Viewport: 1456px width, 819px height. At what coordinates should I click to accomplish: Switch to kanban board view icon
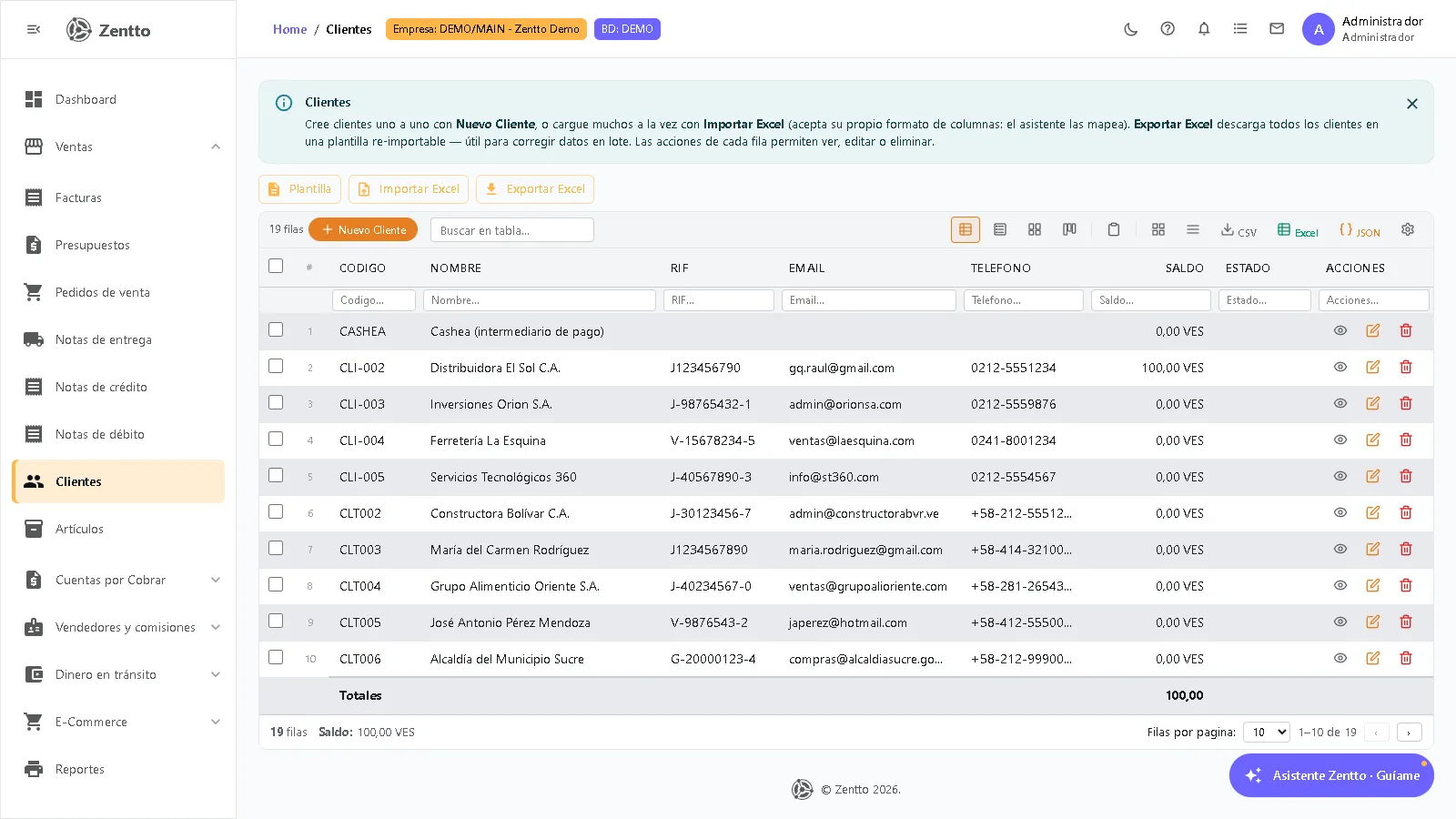1069,230
